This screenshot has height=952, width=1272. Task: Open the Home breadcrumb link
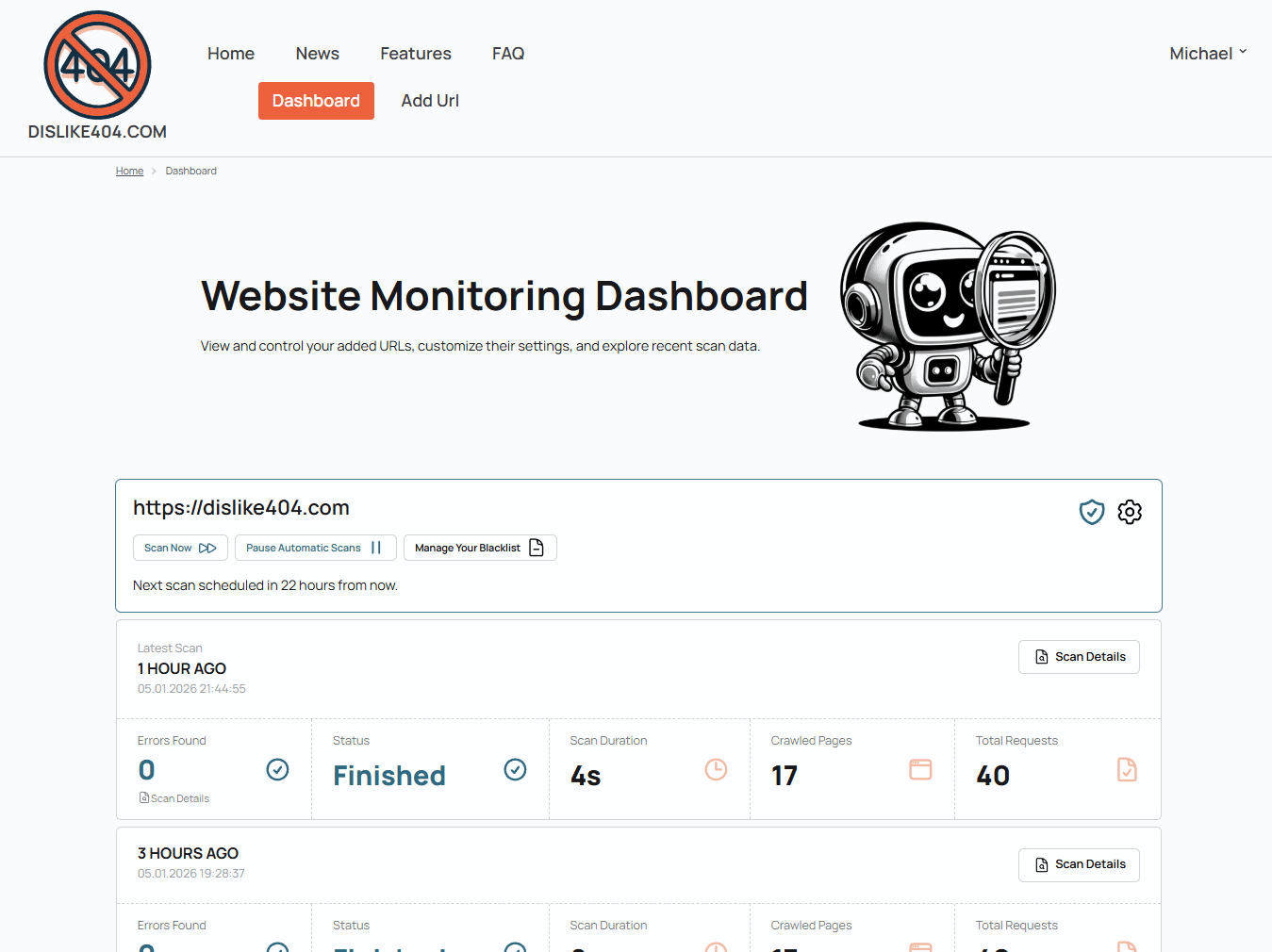pyautogui.click(x=129, y=171)
